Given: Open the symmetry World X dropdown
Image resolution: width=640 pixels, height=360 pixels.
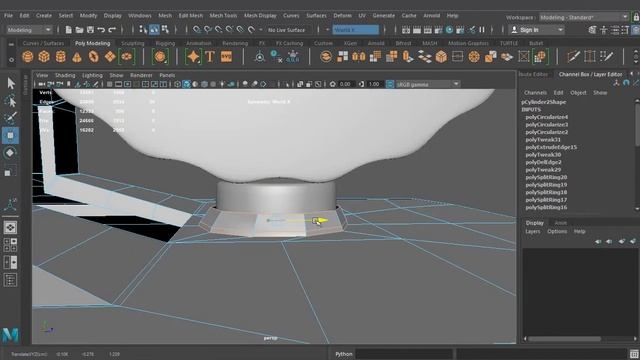Looking at the screenshot, I should tap(356, 30).
